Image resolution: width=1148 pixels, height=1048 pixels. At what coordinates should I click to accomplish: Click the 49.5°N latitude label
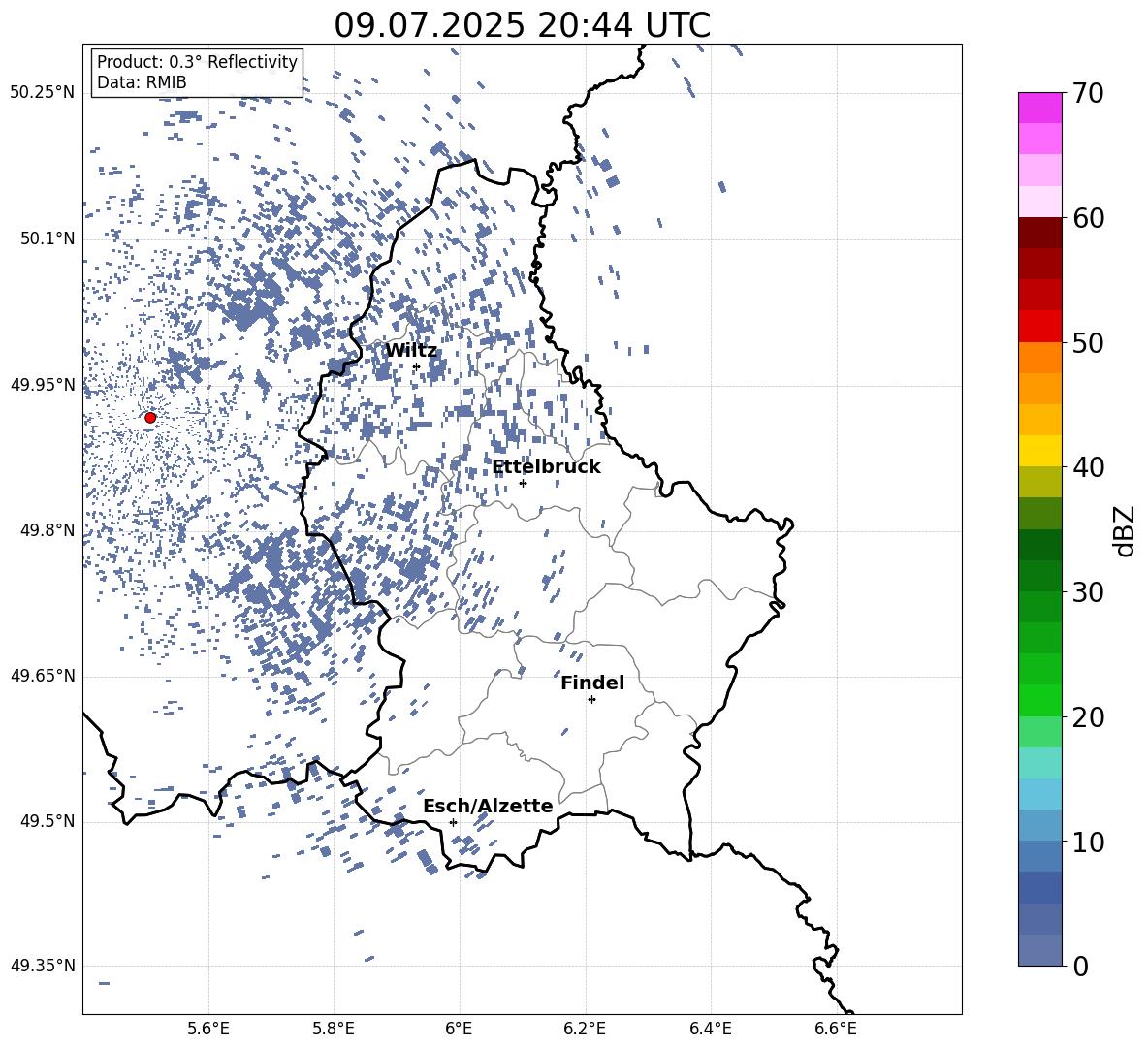(x=47, y=821)
